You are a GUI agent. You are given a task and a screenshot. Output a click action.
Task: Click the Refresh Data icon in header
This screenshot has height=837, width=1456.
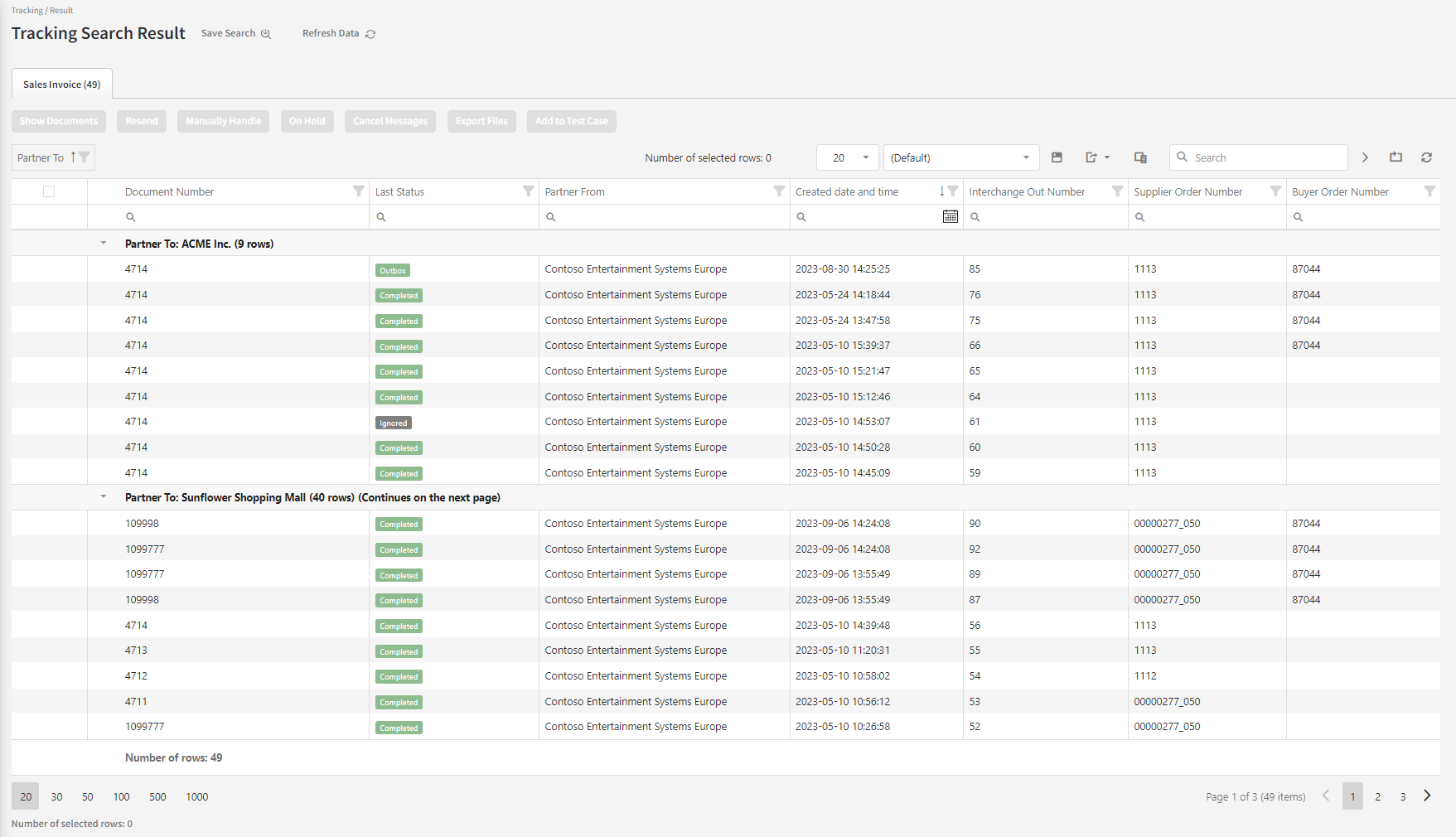370,34
